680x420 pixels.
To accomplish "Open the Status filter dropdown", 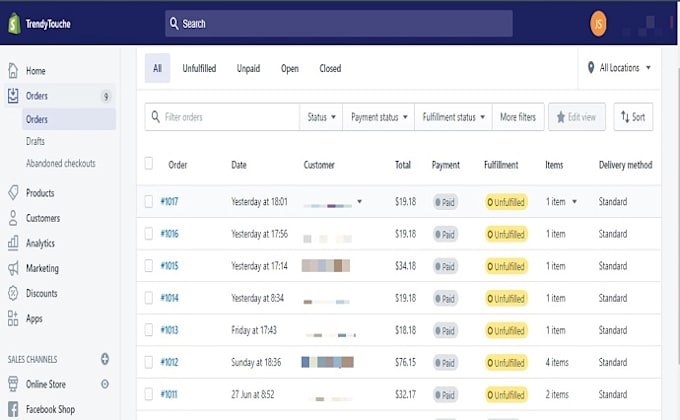I will coord(321,117).
